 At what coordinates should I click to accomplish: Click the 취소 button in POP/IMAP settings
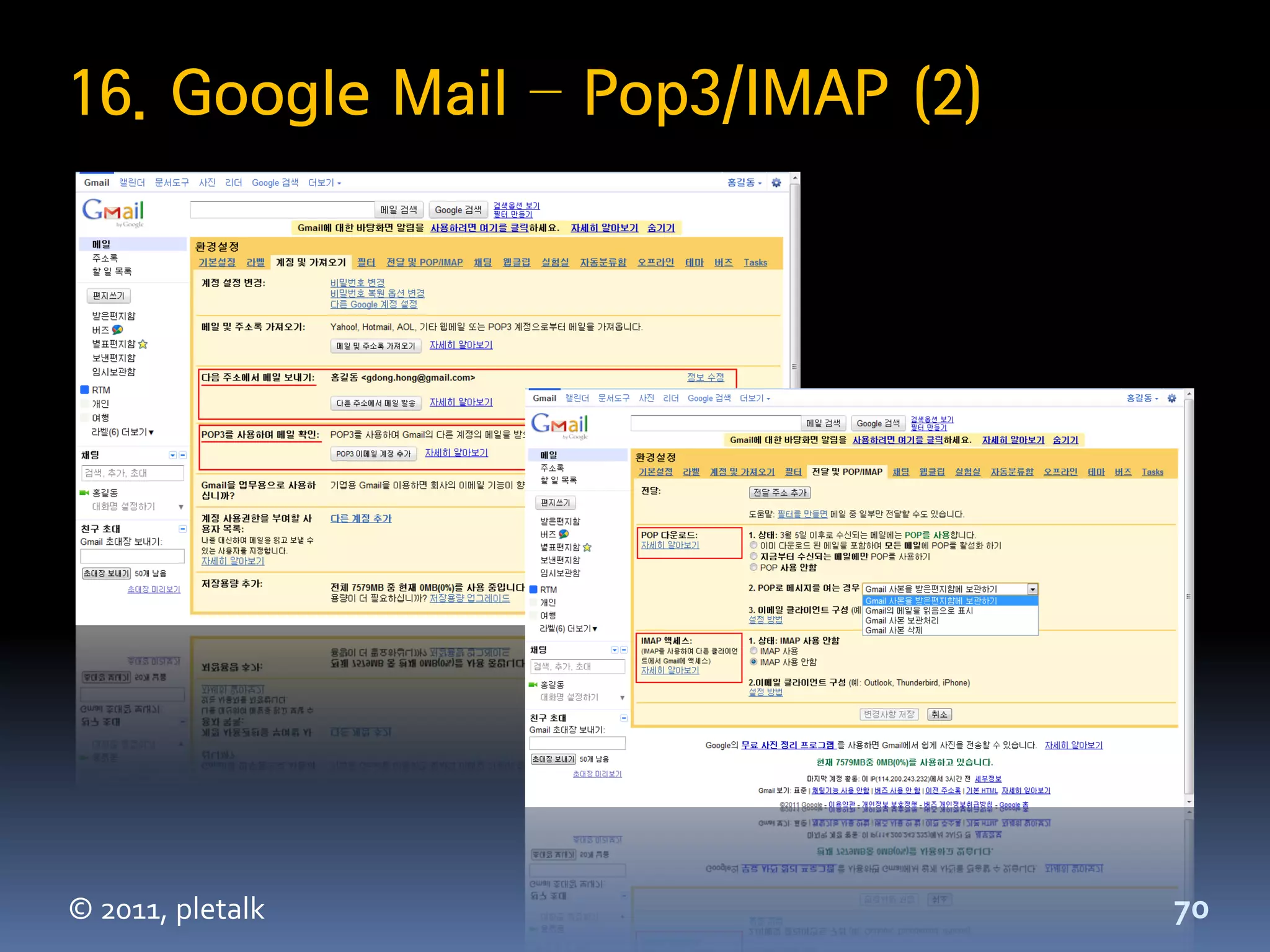(939, 715)
